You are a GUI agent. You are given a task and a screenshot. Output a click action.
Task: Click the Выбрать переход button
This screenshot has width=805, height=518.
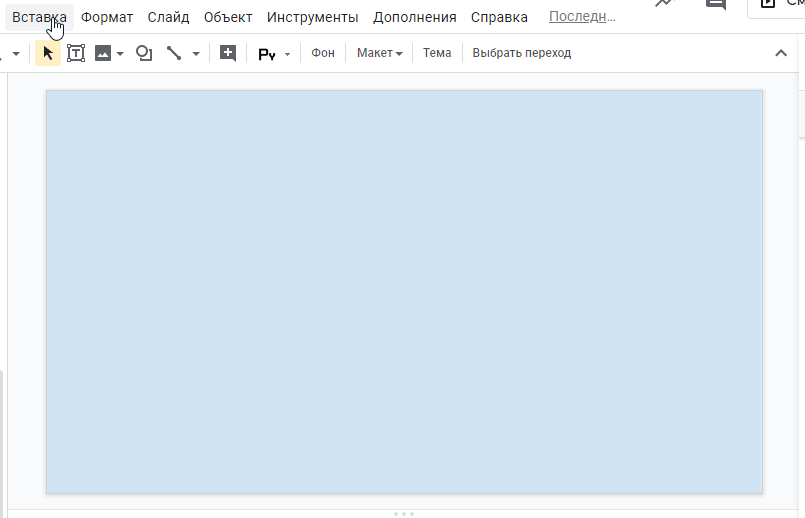tap(521, 53)
